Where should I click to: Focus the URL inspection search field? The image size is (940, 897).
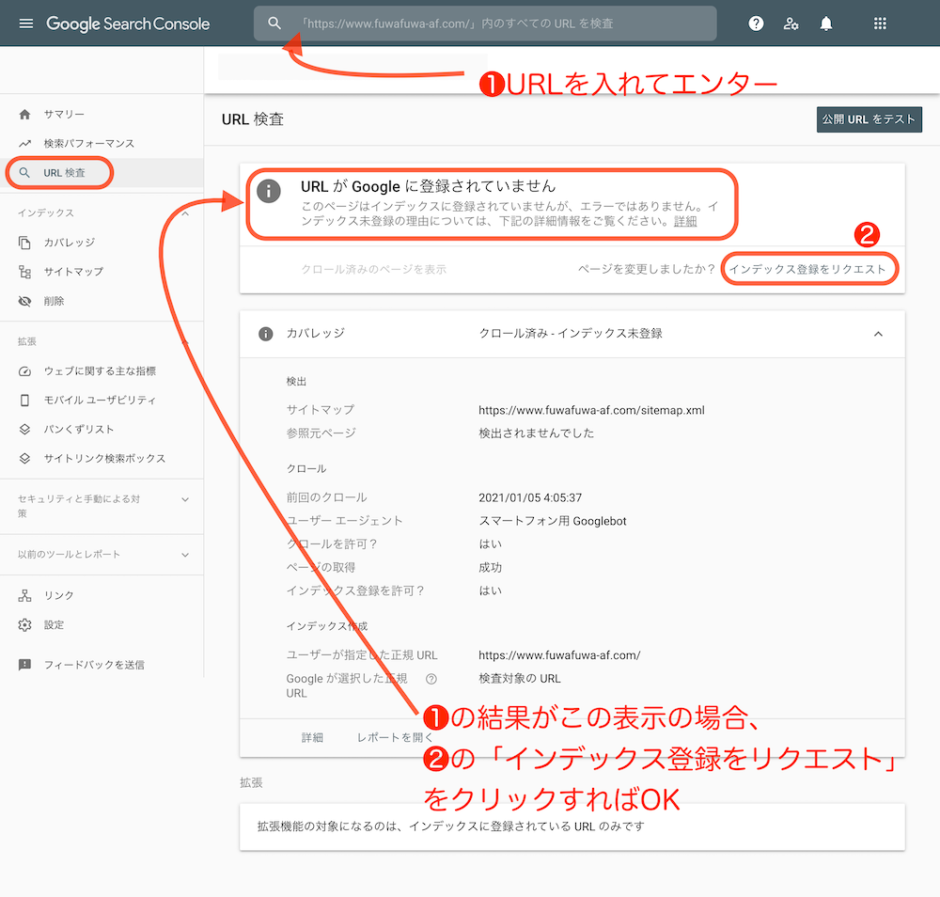[x=485, y=23]
